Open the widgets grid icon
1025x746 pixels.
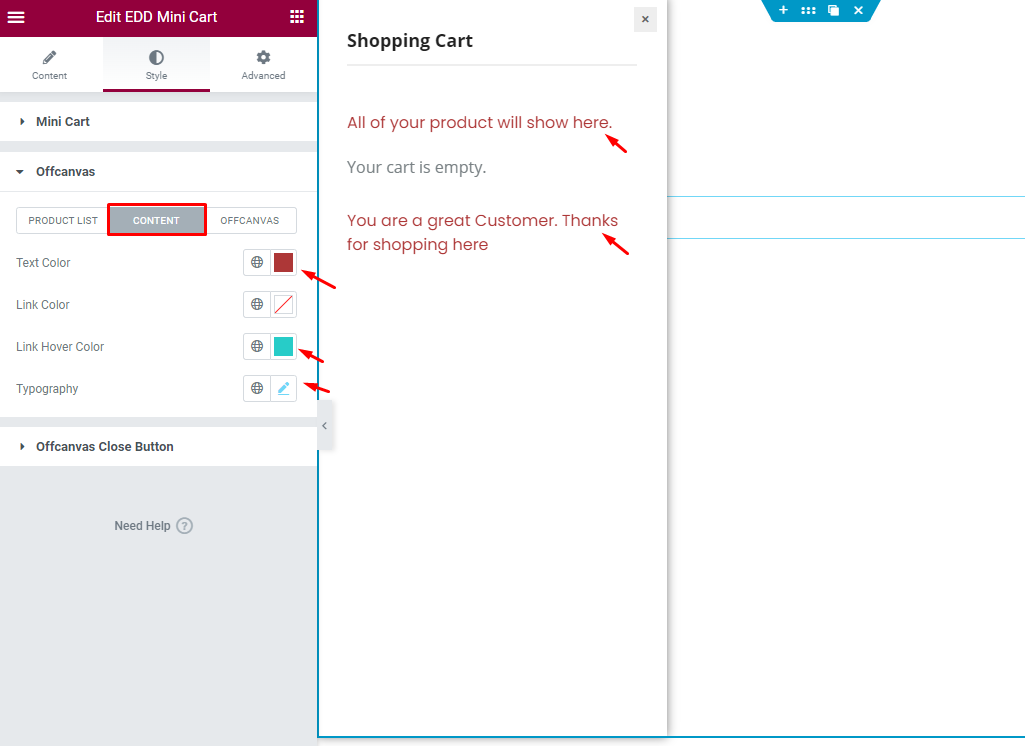pos(297,17)
